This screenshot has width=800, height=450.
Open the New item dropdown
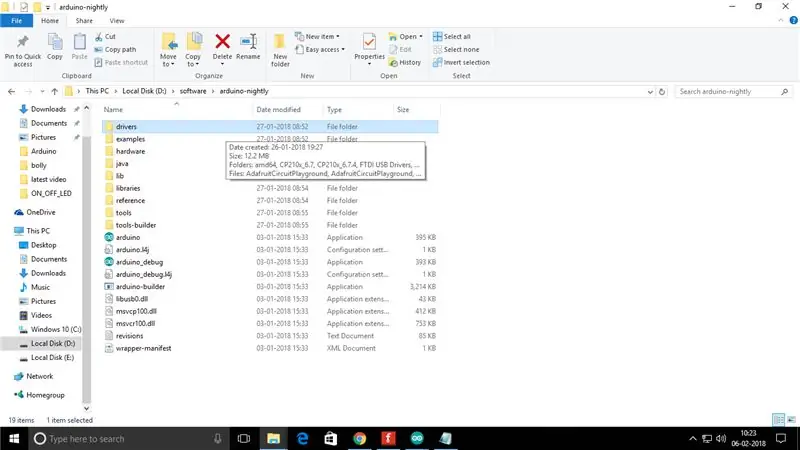tap(317, 37)
